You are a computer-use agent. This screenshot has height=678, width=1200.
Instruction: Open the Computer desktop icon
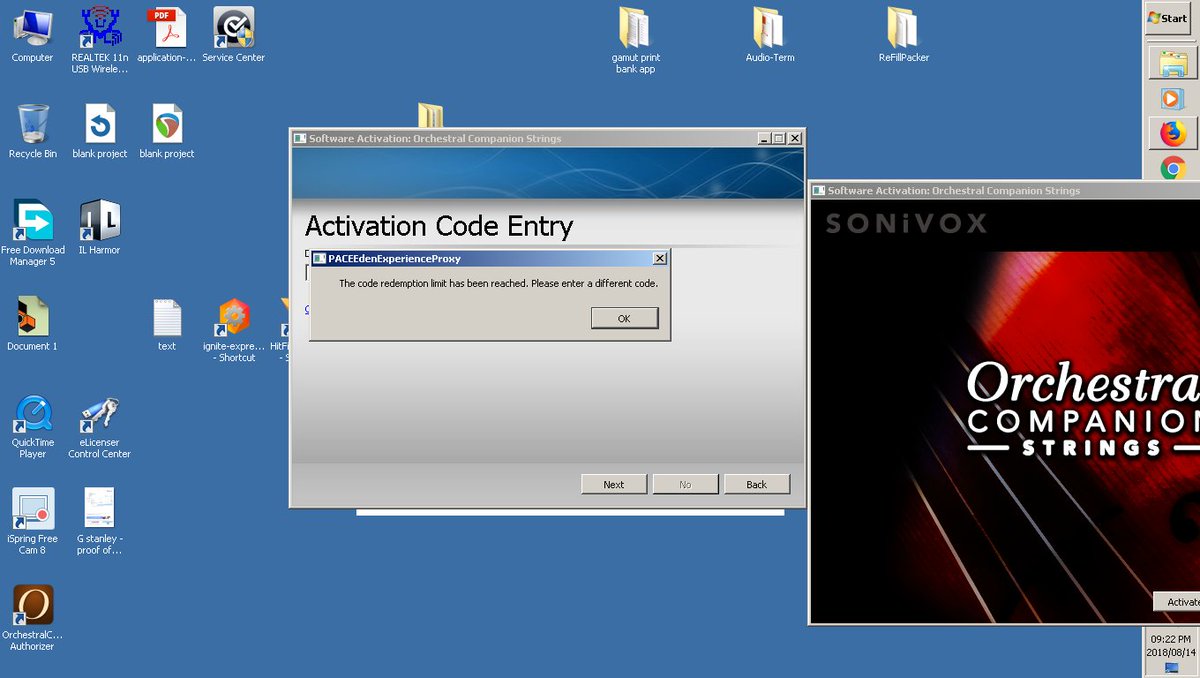32,35
